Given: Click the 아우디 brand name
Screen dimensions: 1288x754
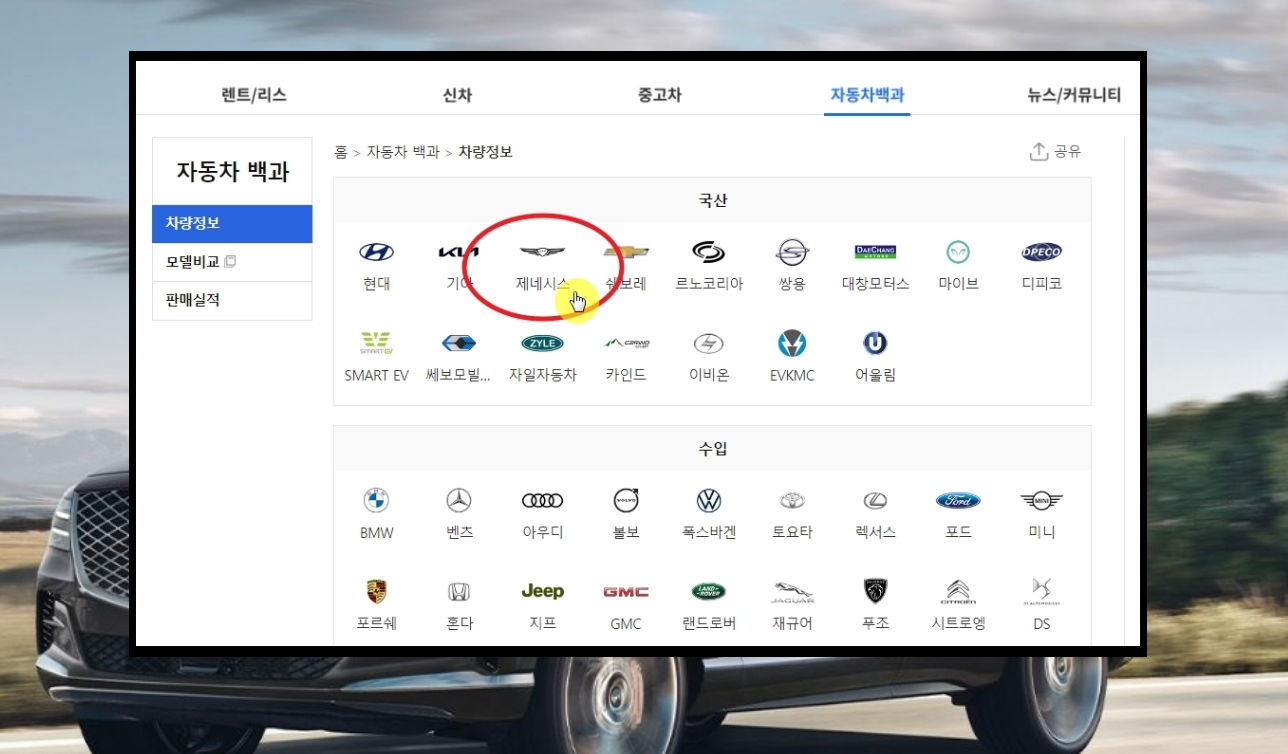Looking at the screenshot, I should (542, 532).
